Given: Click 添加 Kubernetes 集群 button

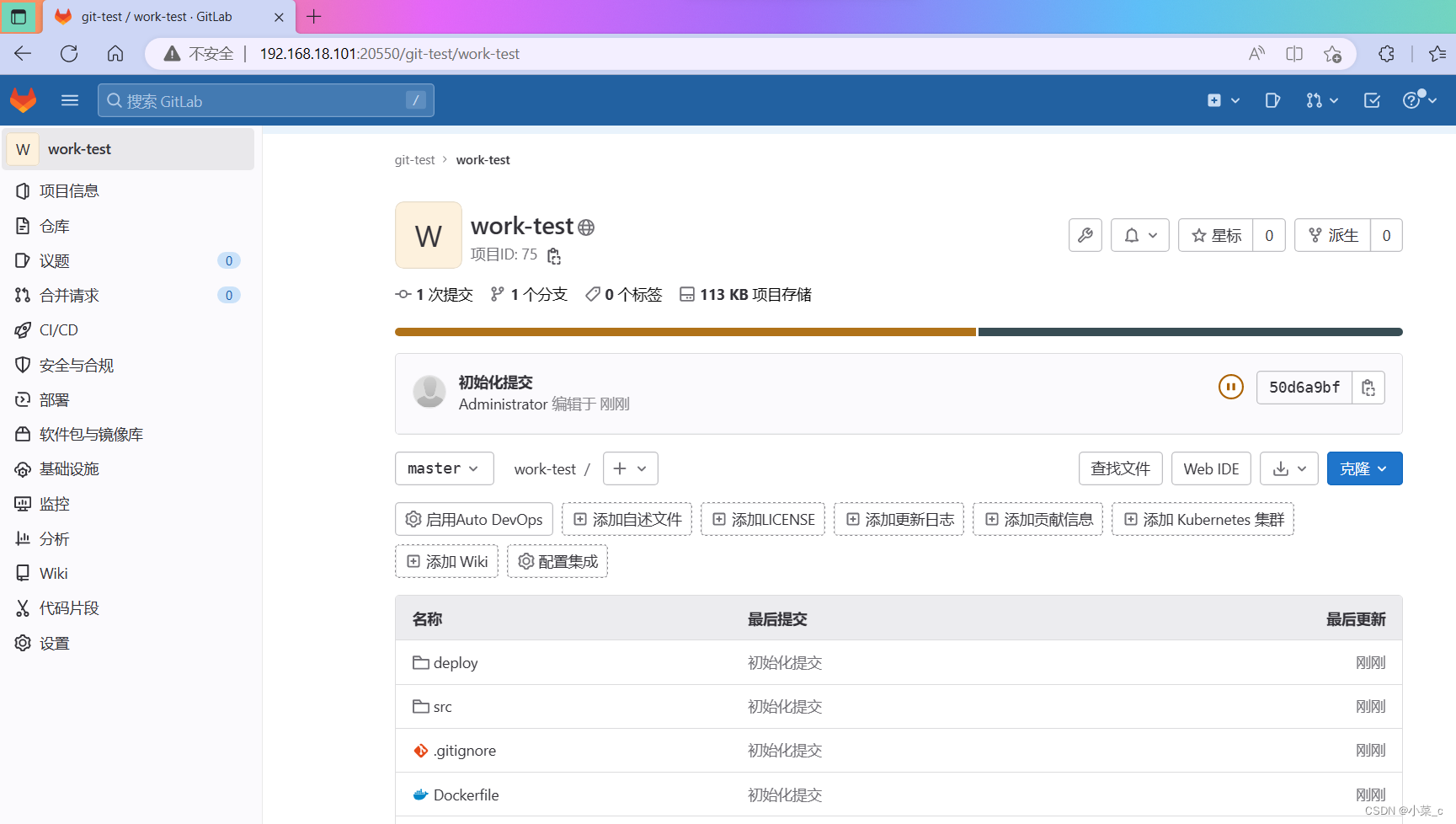Looking at the screenshot, I should pyautogui.click(x=1203, y=519).
